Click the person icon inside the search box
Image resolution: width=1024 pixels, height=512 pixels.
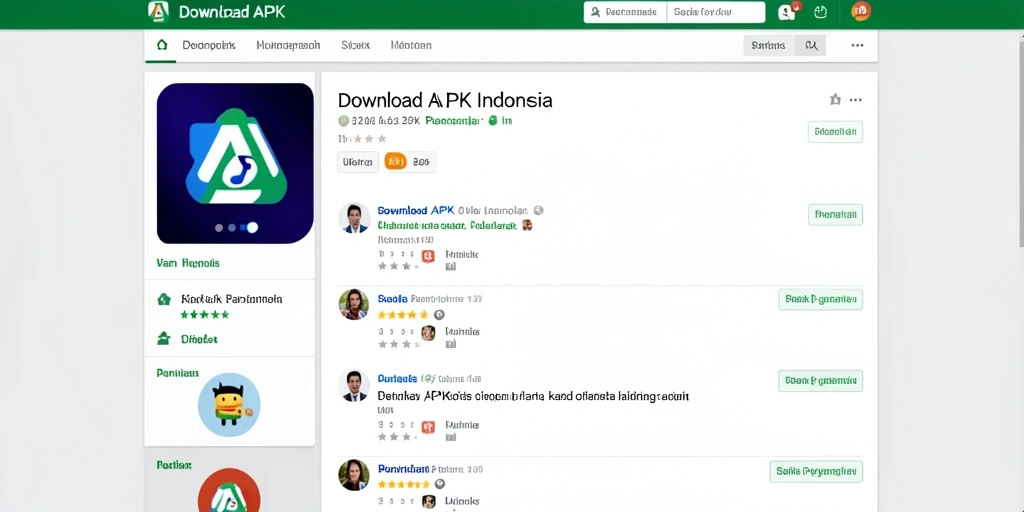click(595, 12)
